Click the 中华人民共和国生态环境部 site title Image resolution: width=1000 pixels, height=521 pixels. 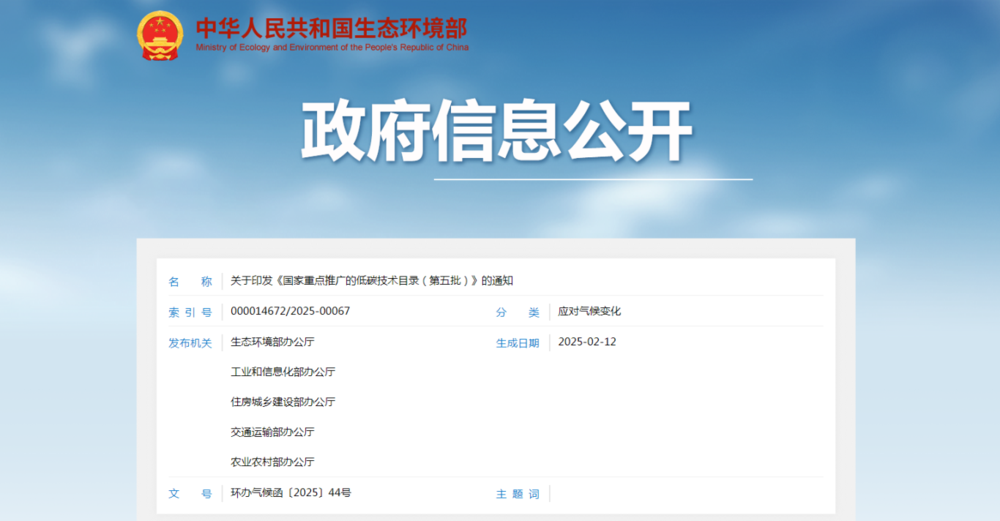click(x=331, y=27)
